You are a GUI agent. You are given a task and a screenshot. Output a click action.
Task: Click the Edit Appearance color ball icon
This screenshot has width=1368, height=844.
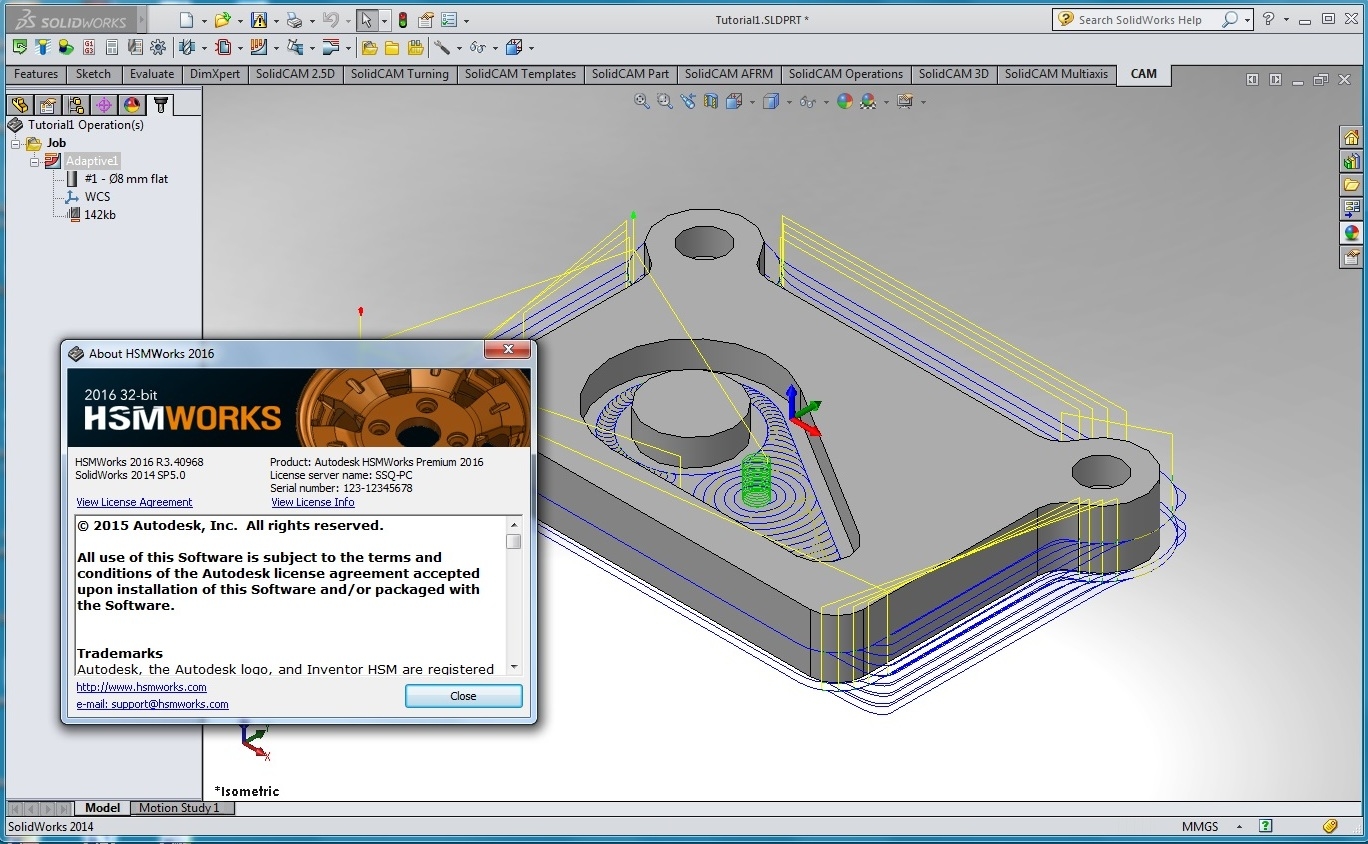coord(845,101)
